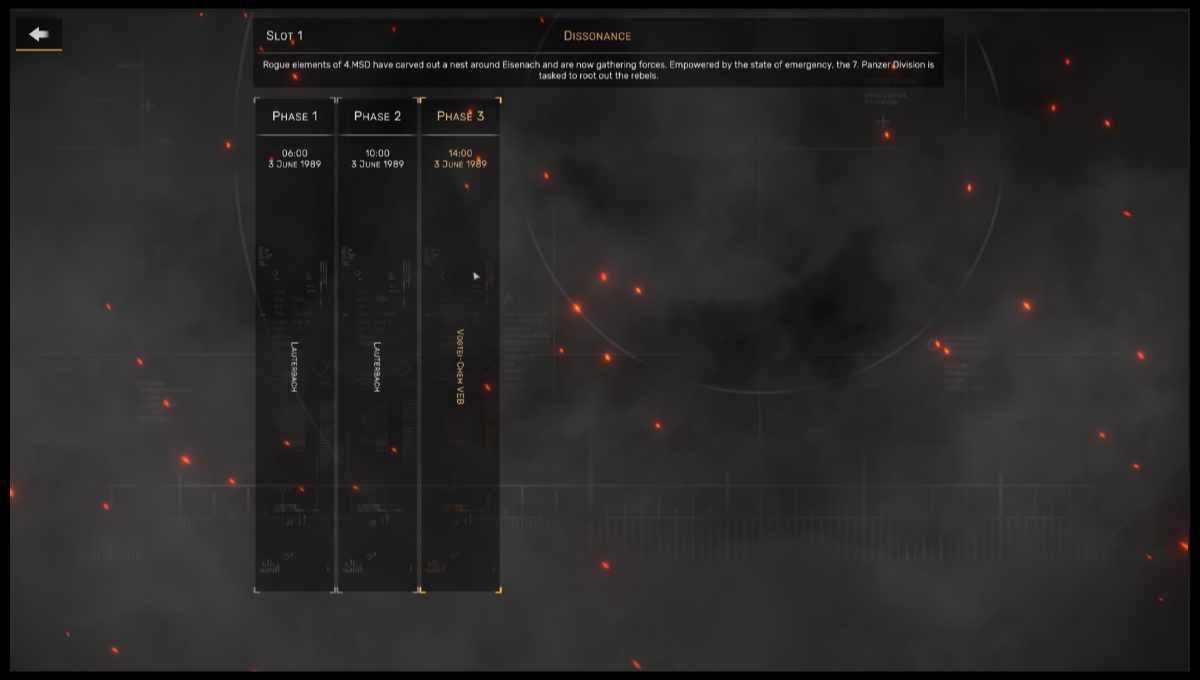The width and height of the screenshot is (1200, 680).
Task: Go back using the arrow icon
Action: coord(39,35)
